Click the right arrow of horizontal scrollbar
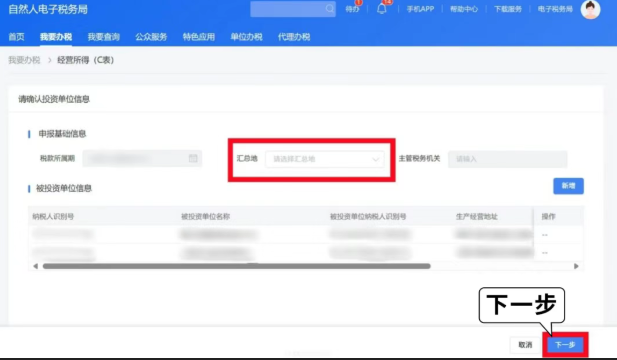Screen dimensions: 617x360 [x=576, y=266]
